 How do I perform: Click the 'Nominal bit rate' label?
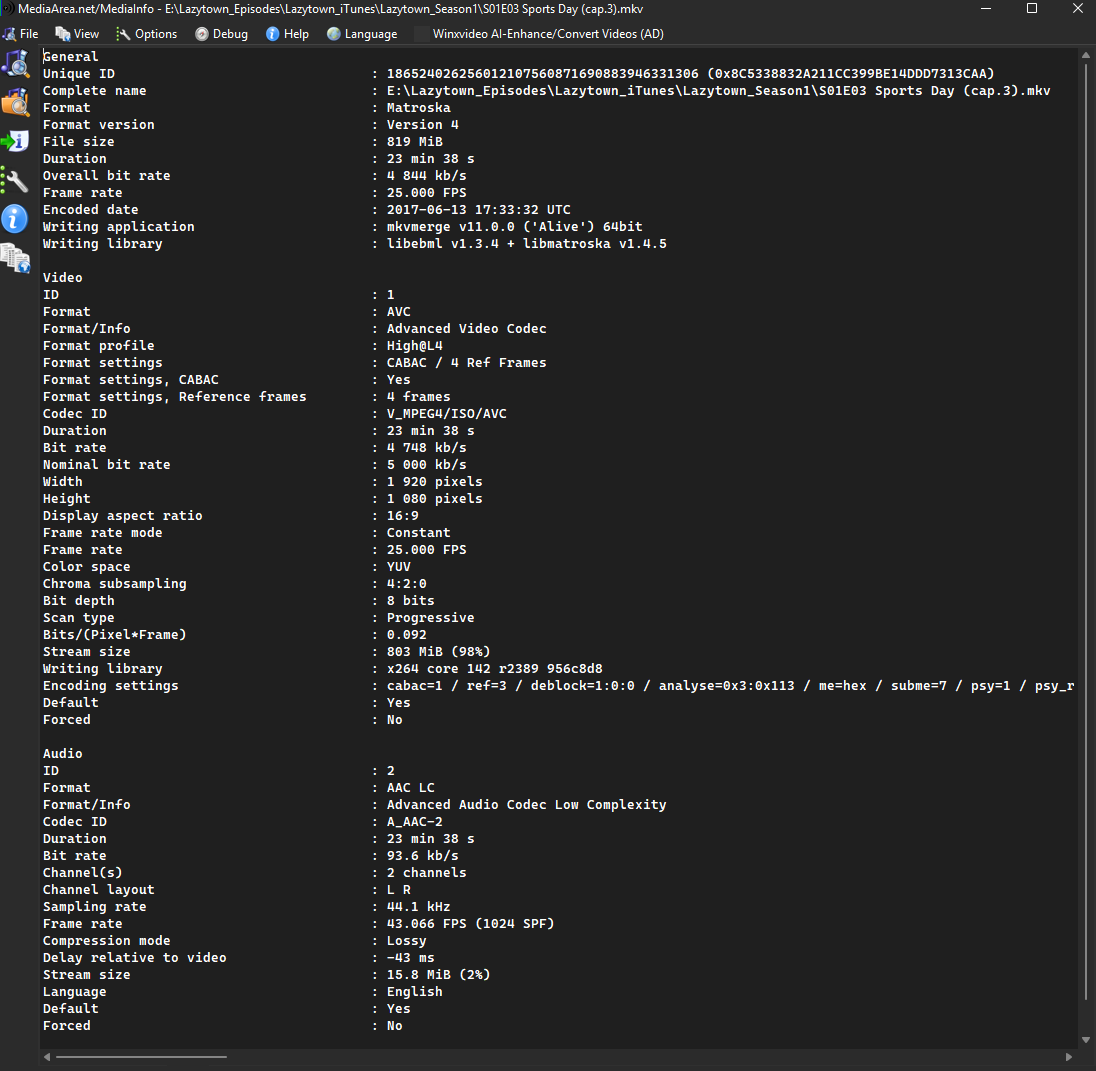tap(106, 465)
